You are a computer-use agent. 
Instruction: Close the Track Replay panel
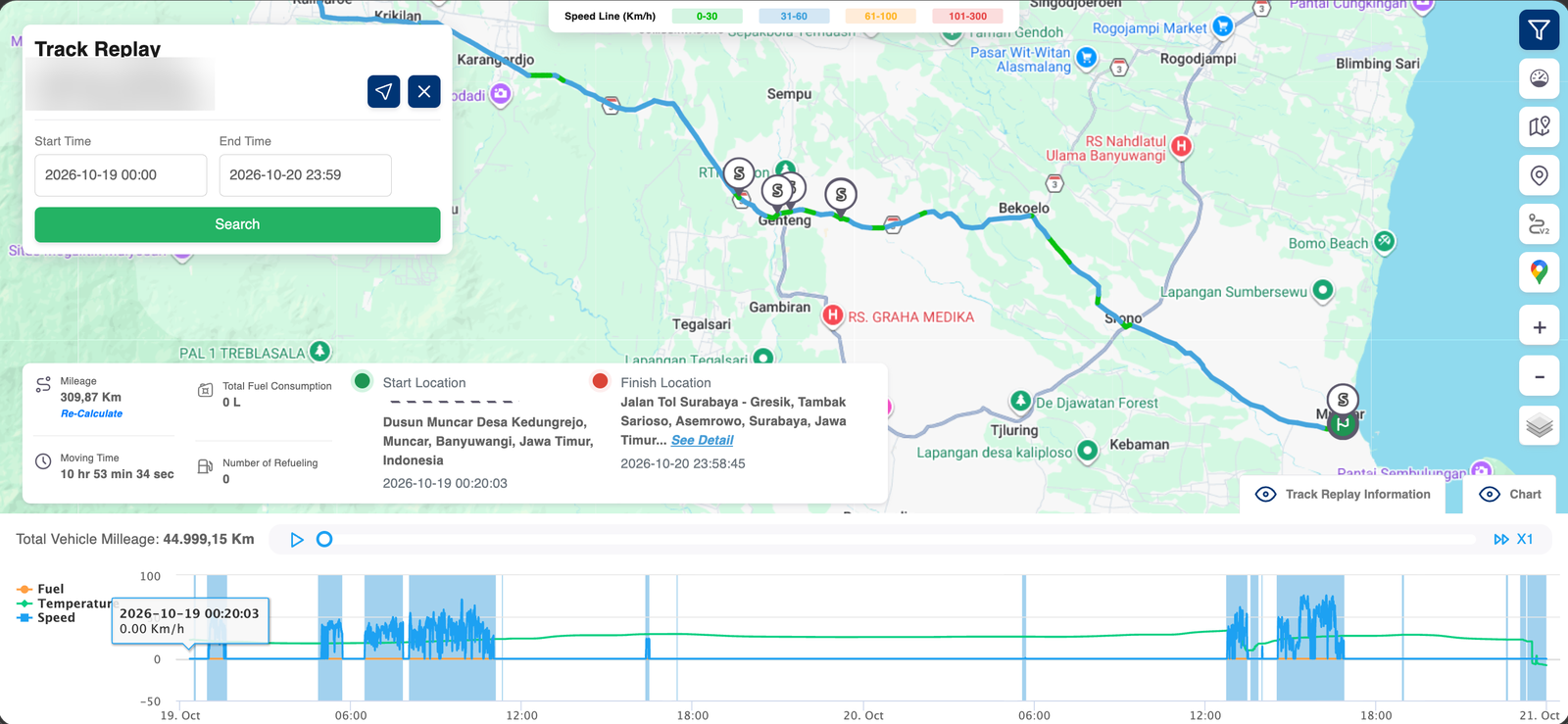pos(423,91)
